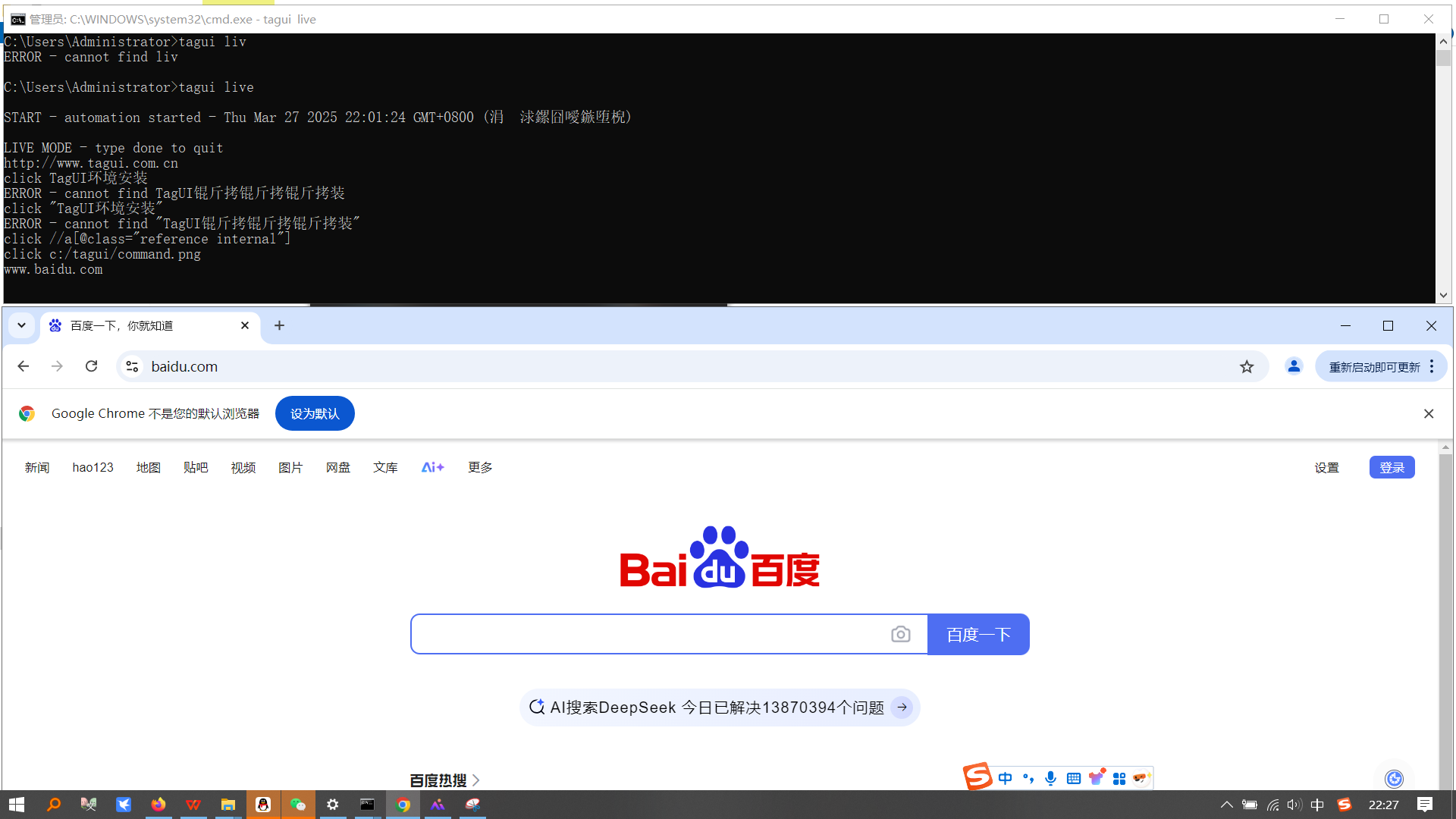Open the 贴吧 link
This screenshot has height=819, width=1456.
(196, 467)
